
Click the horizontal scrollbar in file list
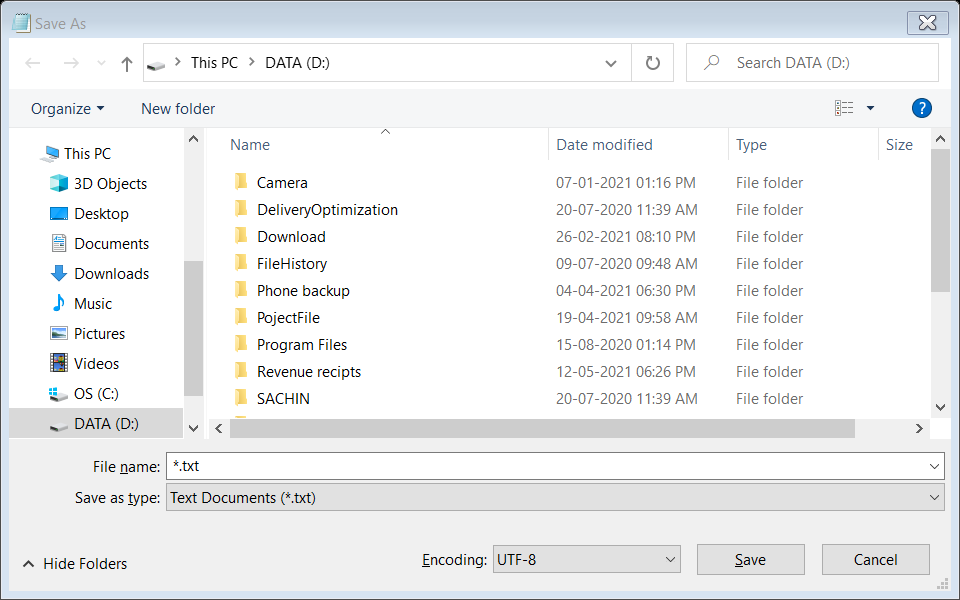[542, 428]
